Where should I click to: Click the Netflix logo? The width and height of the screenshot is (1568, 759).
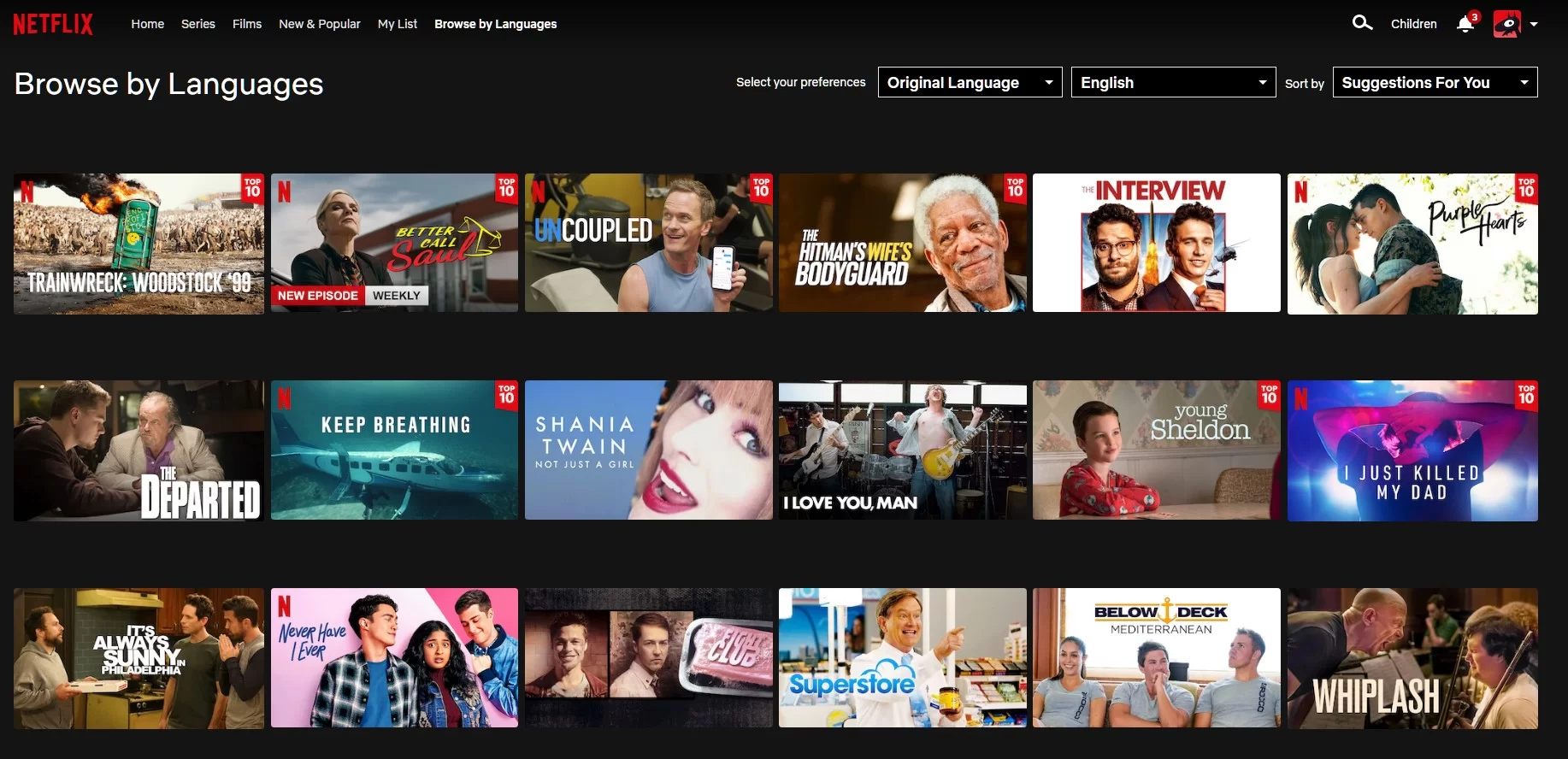(53, 24)
